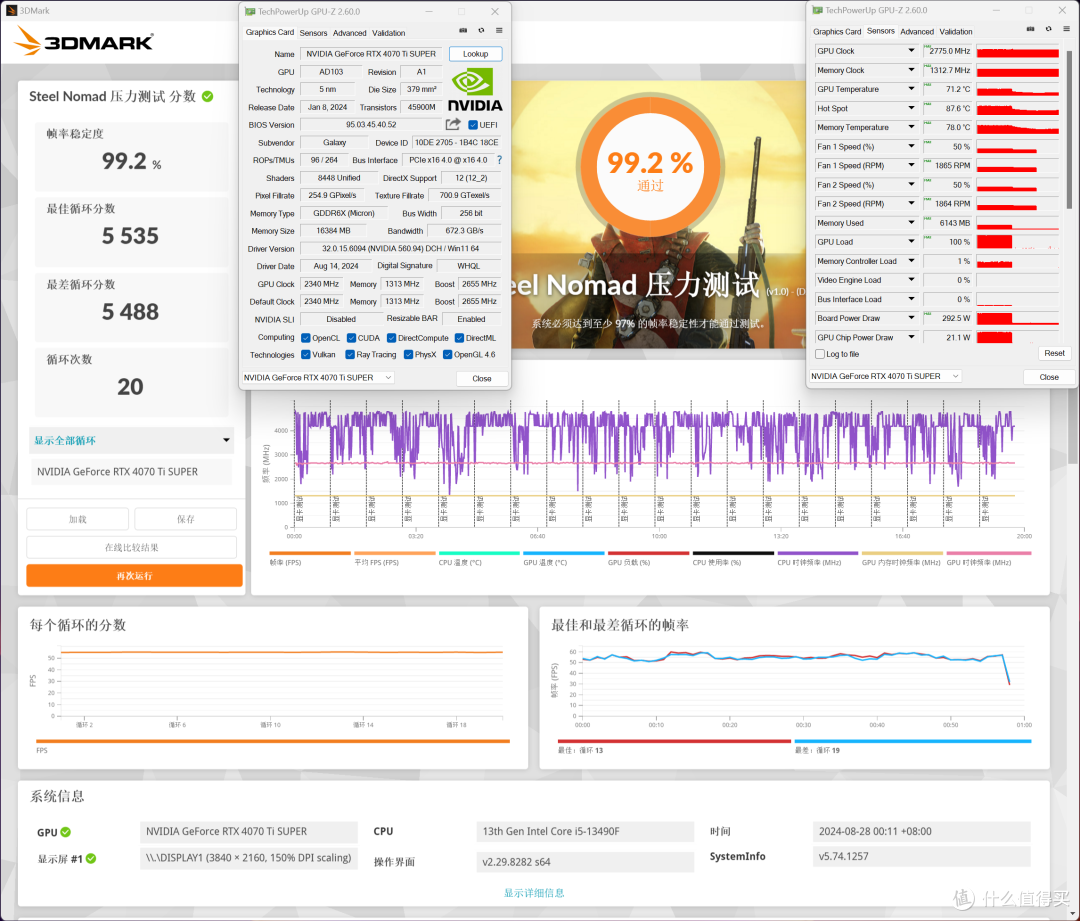Image resolution: width=1080 pixels, height=921 pixels.
Task: Toggle the CUDA checkbox
Action: pyautogui.click(x=351, y=338)
